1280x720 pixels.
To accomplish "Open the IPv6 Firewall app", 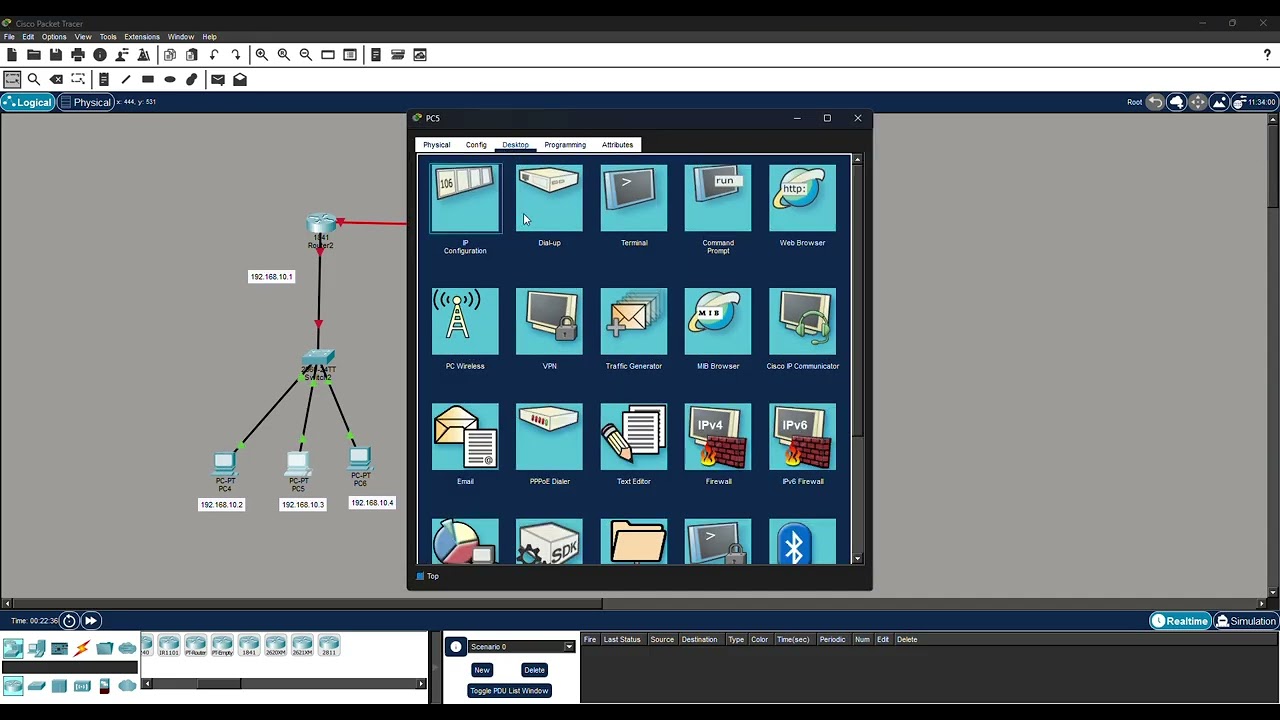I will tap(802, 437).
